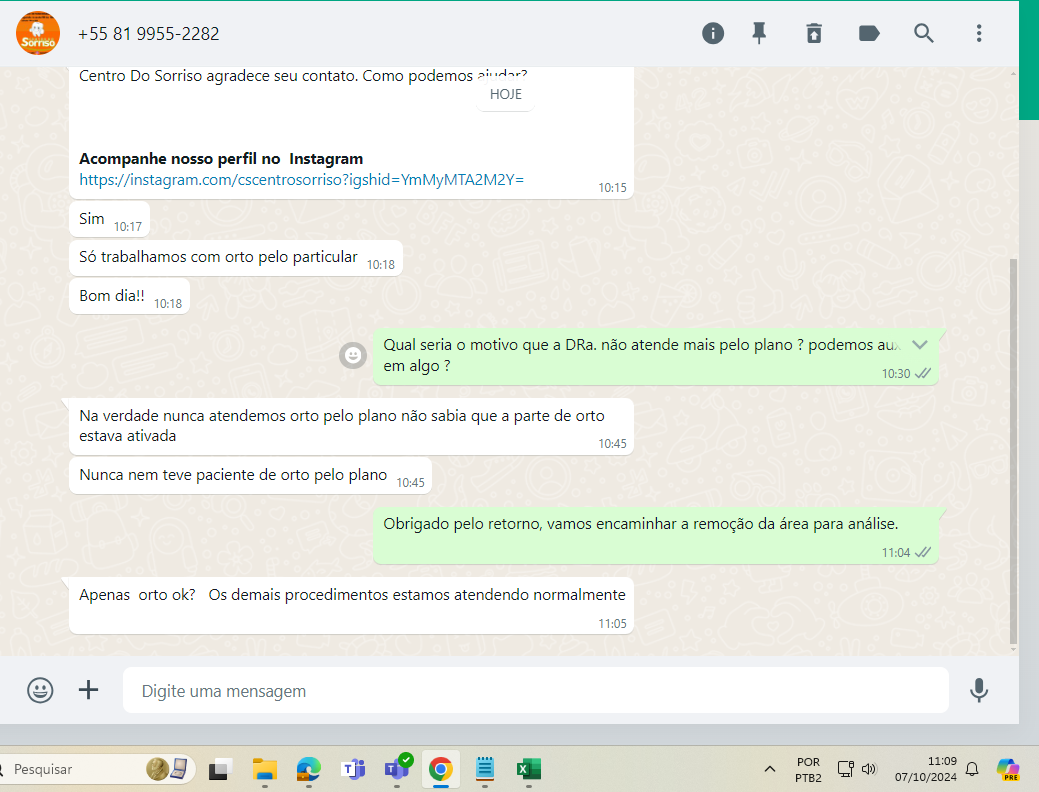
Task: Click the chat vertical scrollbar
Action: 1012,451
